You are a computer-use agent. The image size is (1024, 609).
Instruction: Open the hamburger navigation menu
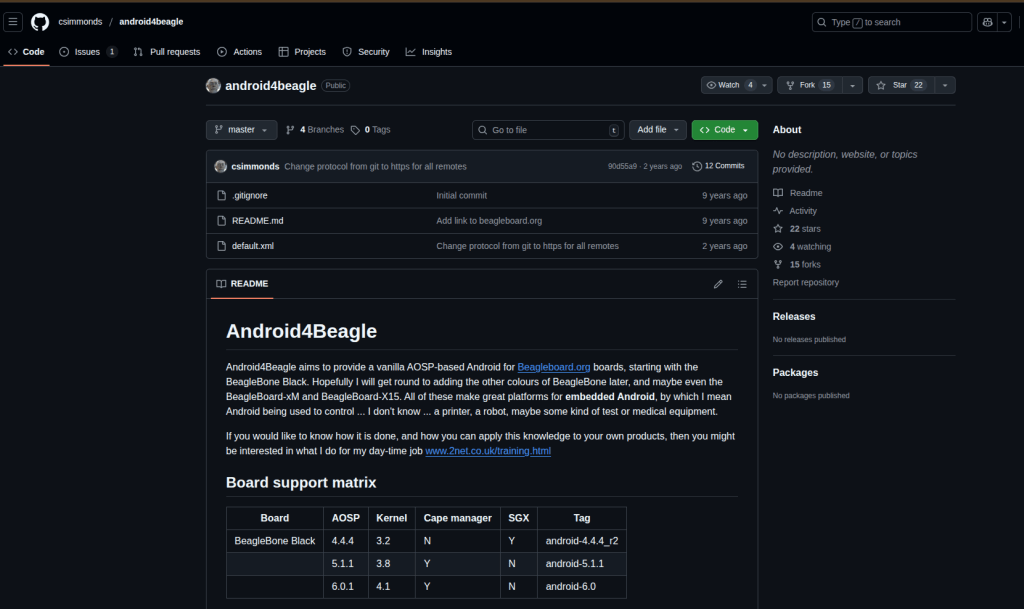pos(14,22)
